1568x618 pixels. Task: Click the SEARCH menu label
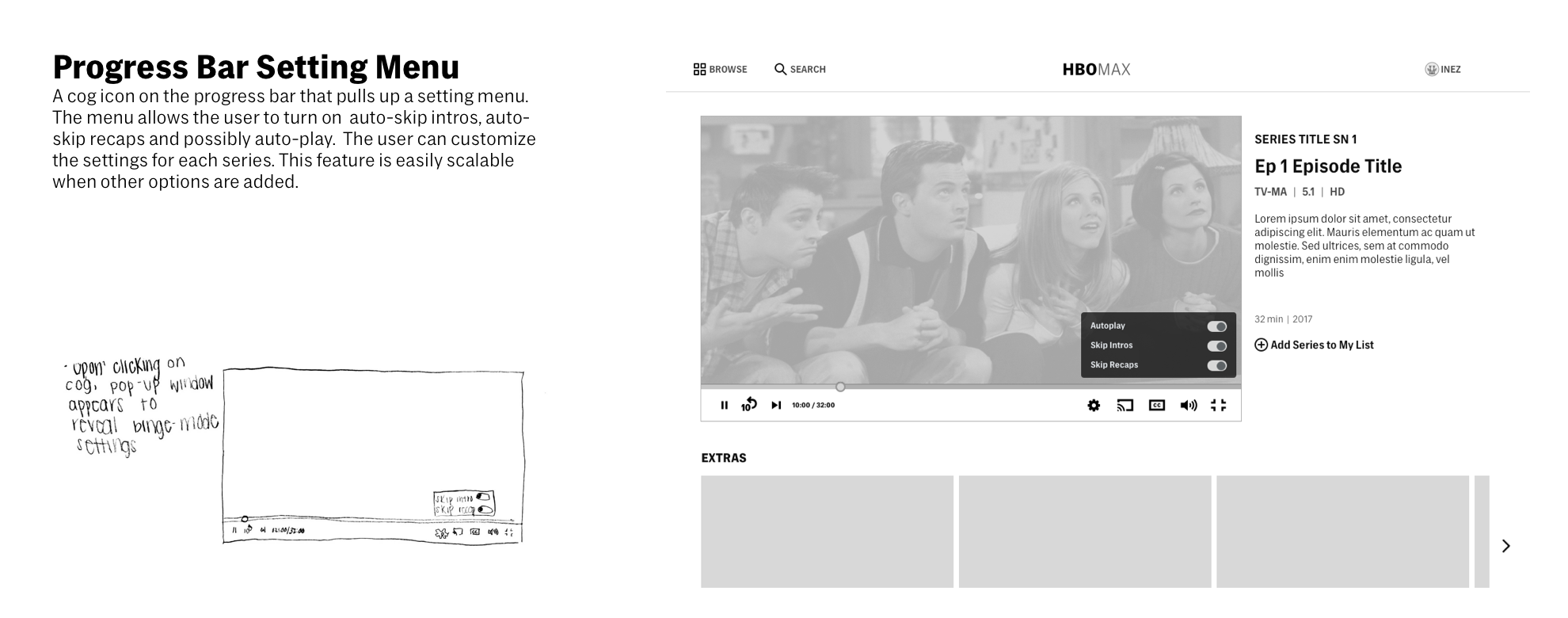pyautogui.click(x=808, y=70)
